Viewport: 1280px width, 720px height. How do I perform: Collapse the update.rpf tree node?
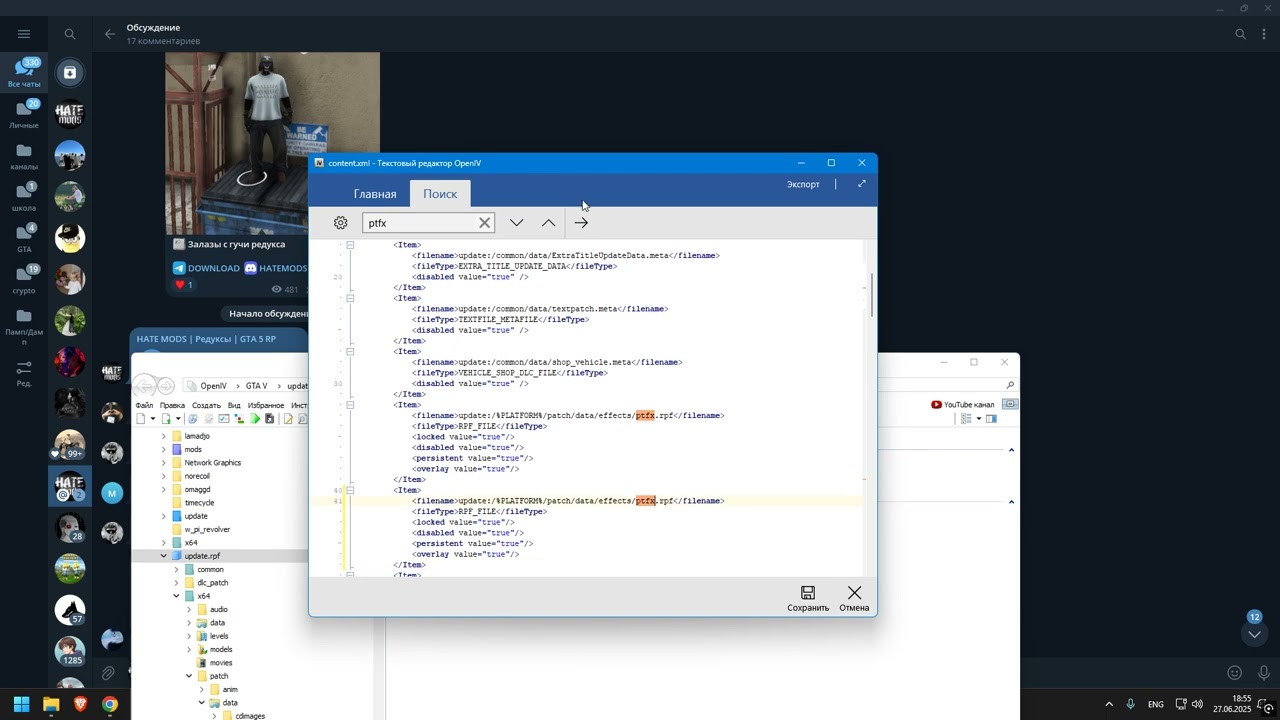pos(164,556)
